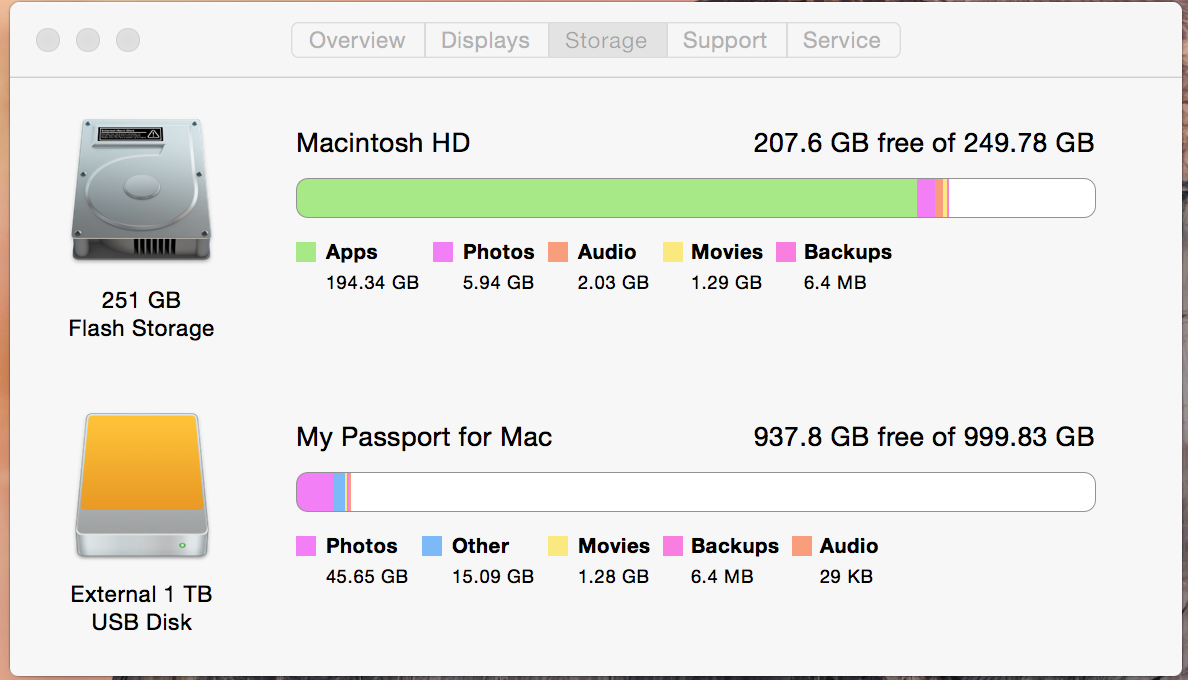Click the orange Audio swatch under Macintosh HD
1188x680 pixels.
[558, 252]
